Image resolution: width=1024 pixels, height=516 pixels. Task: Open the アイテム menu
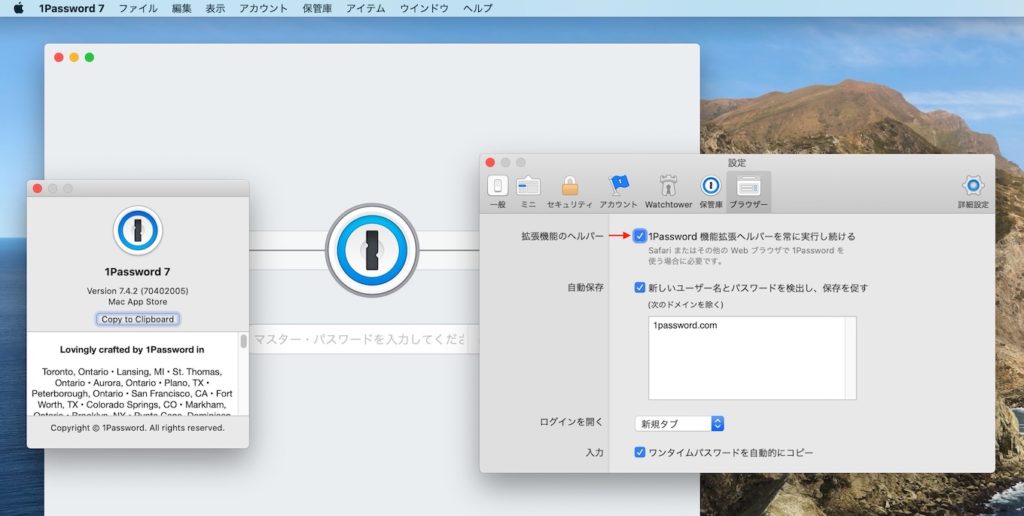tap(366, 8)
